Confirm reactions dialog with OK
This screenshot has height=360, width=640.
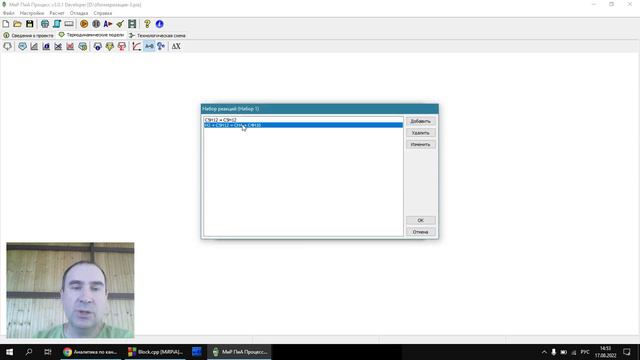tap(420, 220)
